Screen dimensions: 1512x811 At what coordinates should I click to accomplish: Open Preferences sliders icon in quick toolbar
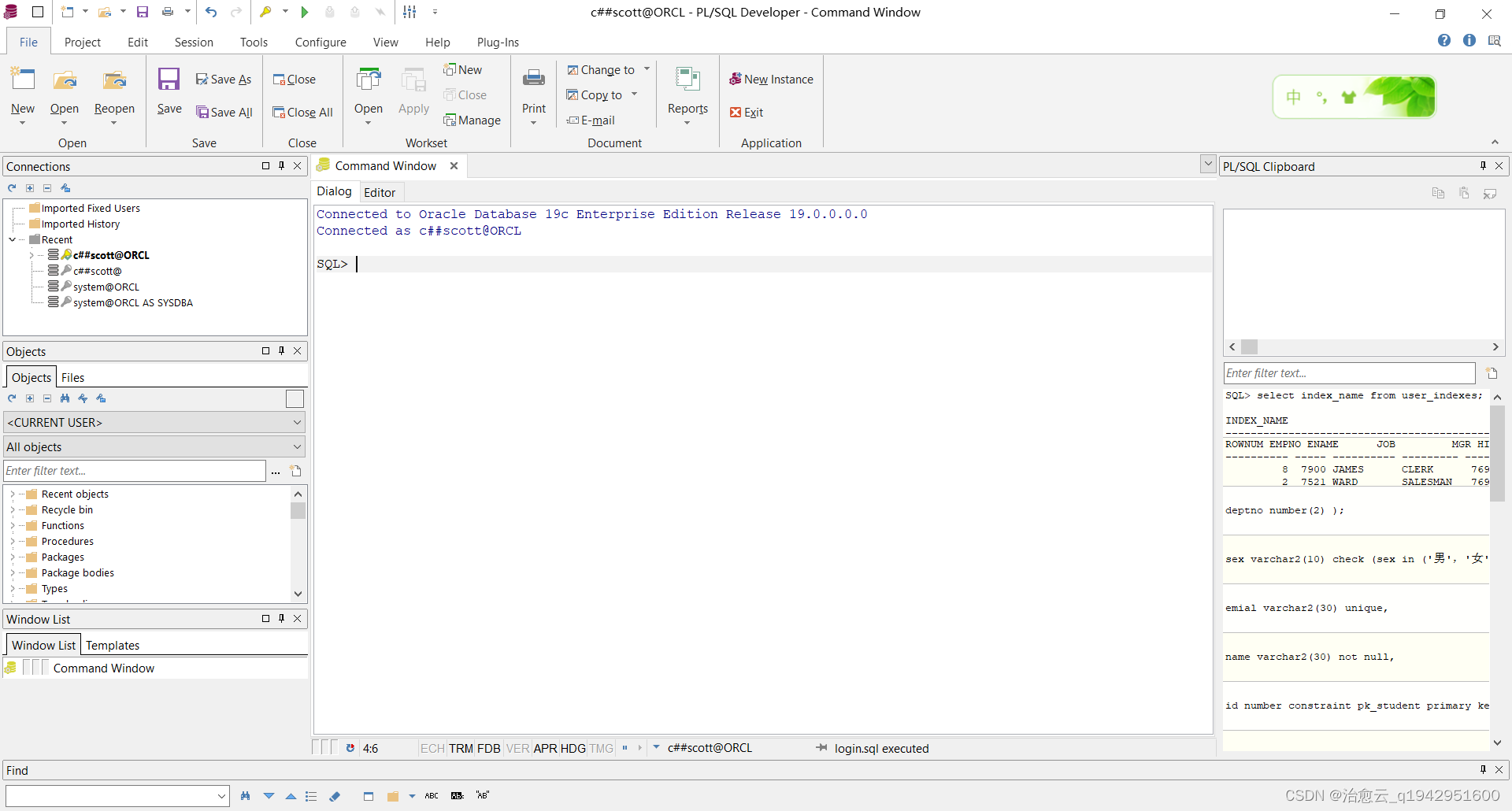(x=409, y=12)
